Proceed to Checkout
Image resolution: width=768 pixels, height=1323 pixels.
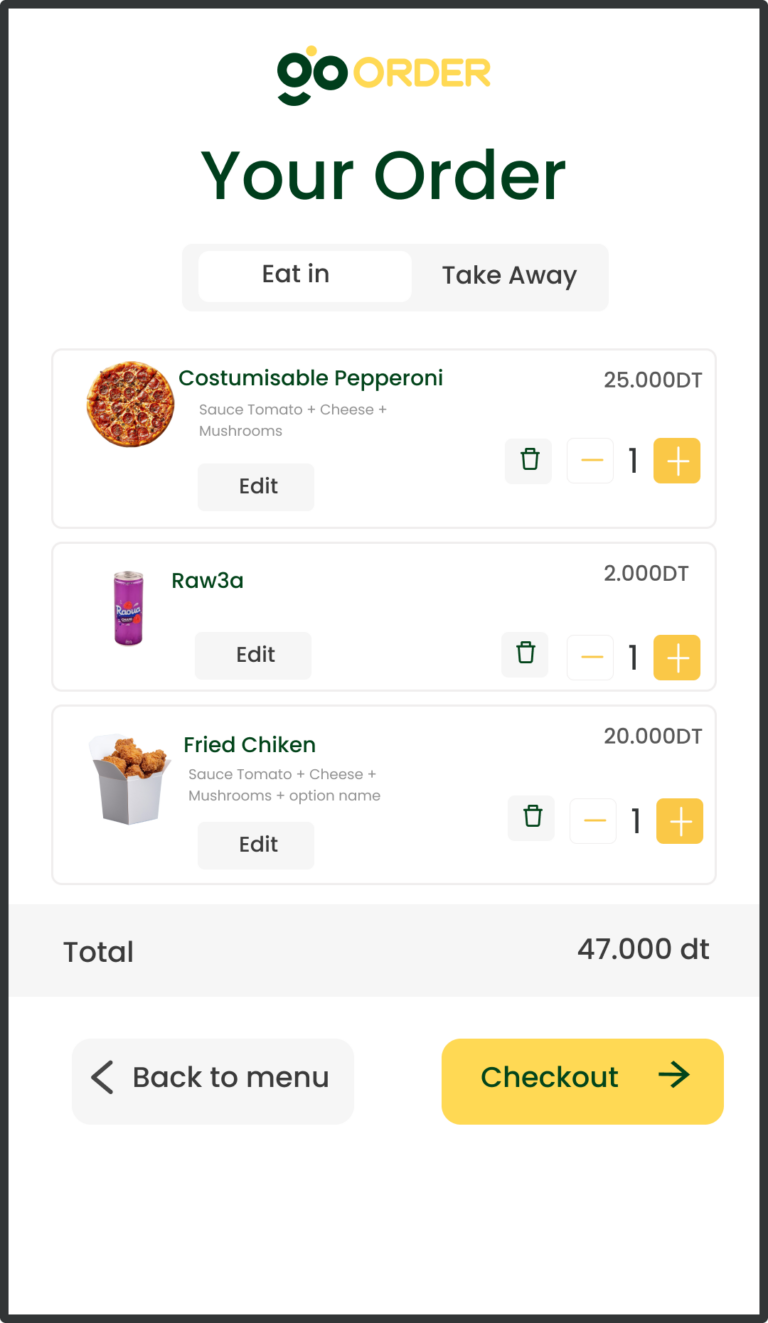[582, 1081]
